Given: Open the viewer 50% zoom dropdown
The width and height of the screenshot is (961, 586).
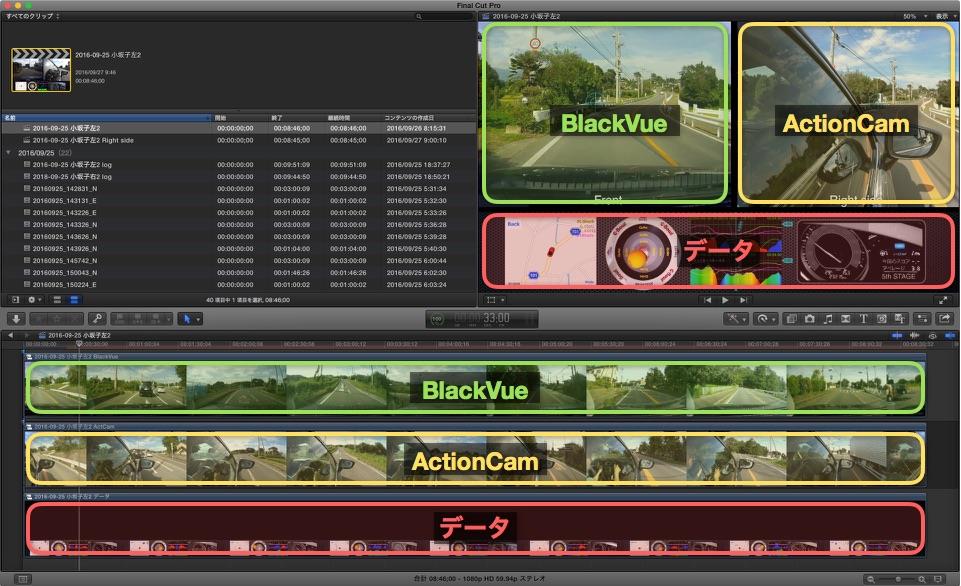Looking at the screenshot, I should (x=915, y=17).
